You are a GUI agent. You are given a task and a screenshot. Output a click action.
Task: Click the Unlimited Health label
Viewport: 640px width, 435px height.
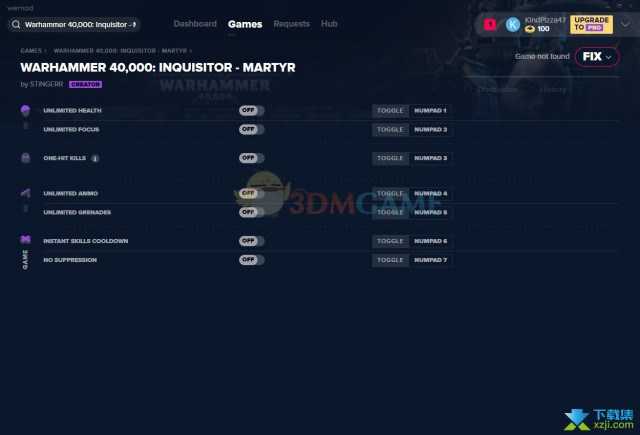pos(72,111)
